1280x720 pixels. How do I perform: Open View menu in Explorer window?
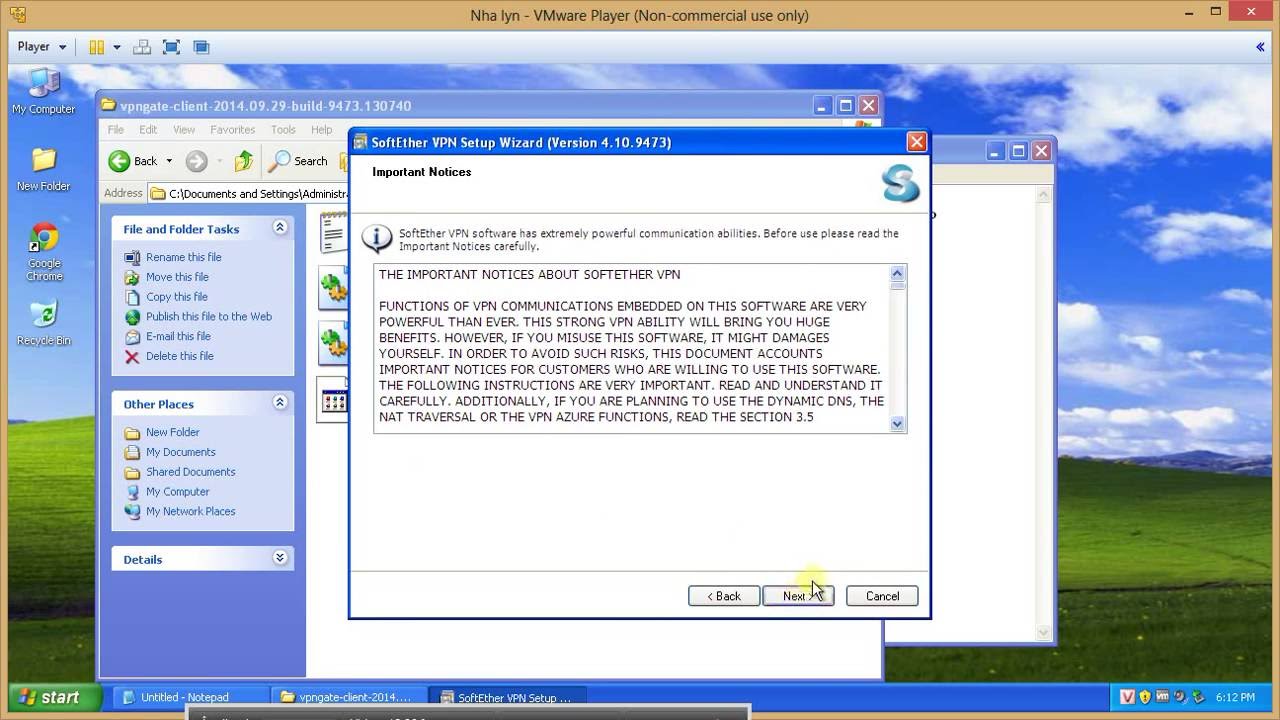coord(184,130)
